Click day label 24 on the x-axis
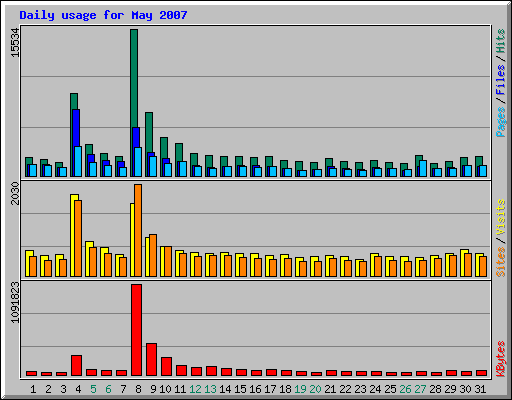Screen dimensions: 512x400 [x=375, y=389]
